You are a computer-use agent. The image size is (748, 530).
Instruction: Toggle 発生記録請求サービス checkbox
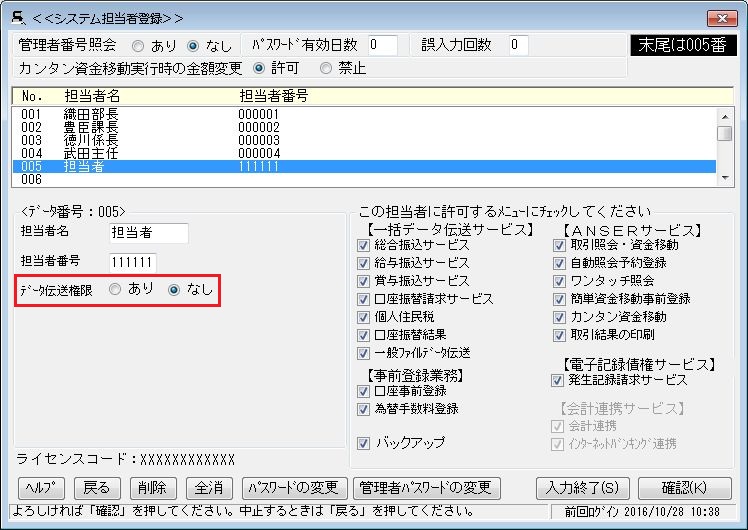coord(558,380)
